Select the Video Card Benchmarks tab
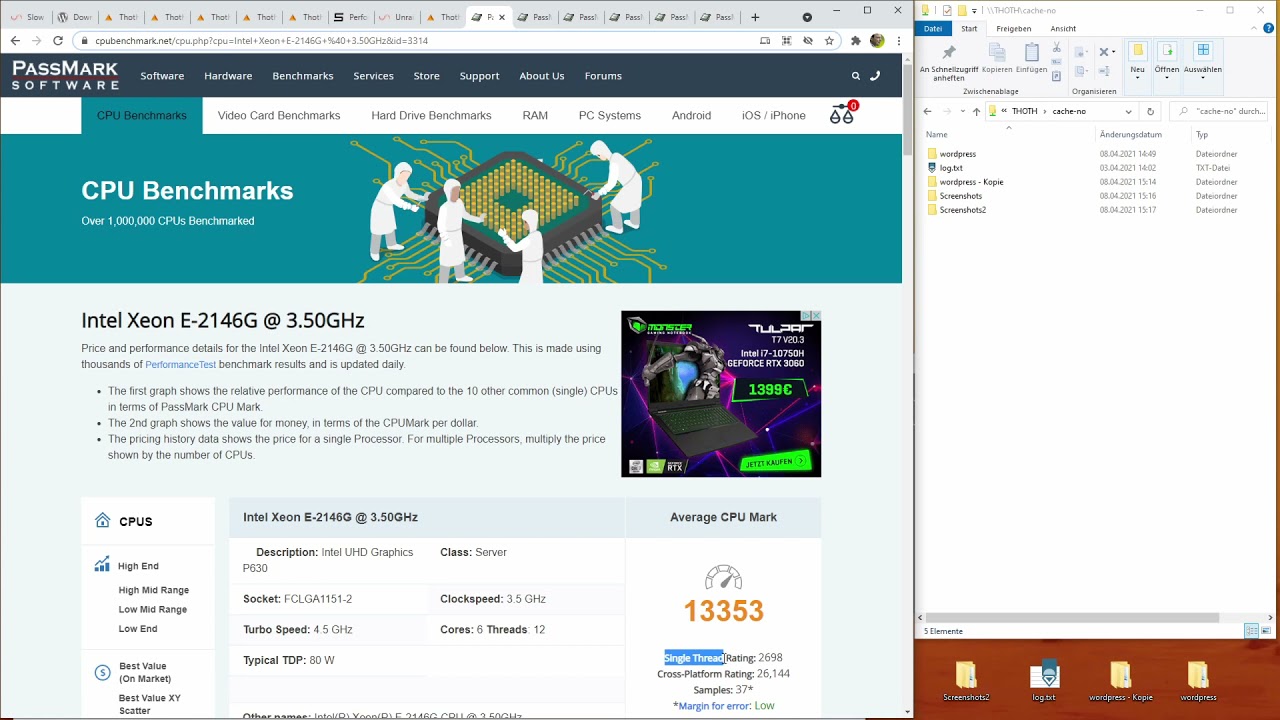Screen dimensions: 1280x720 coord(279,115)
